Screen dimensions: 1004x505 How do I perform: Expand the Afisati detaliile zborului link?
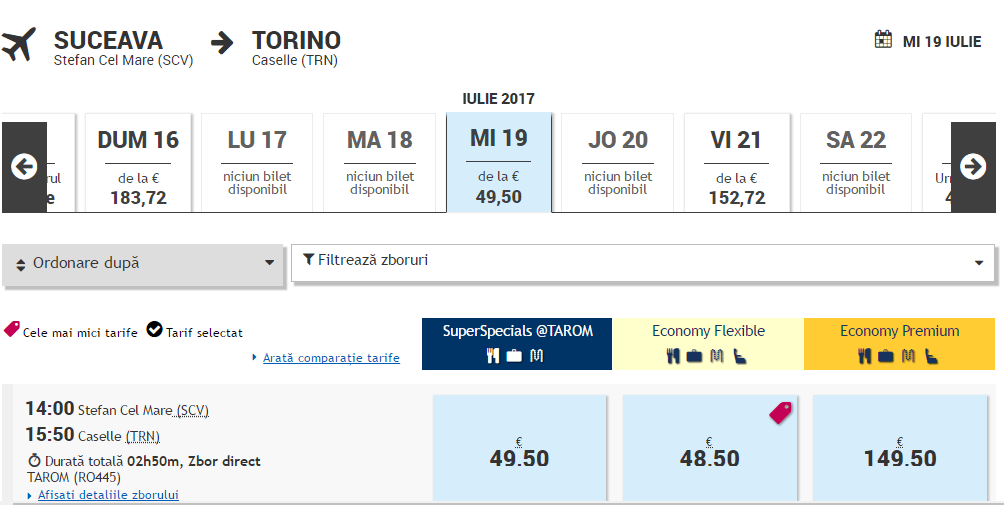pyautogui.click(x=108, y=495)
